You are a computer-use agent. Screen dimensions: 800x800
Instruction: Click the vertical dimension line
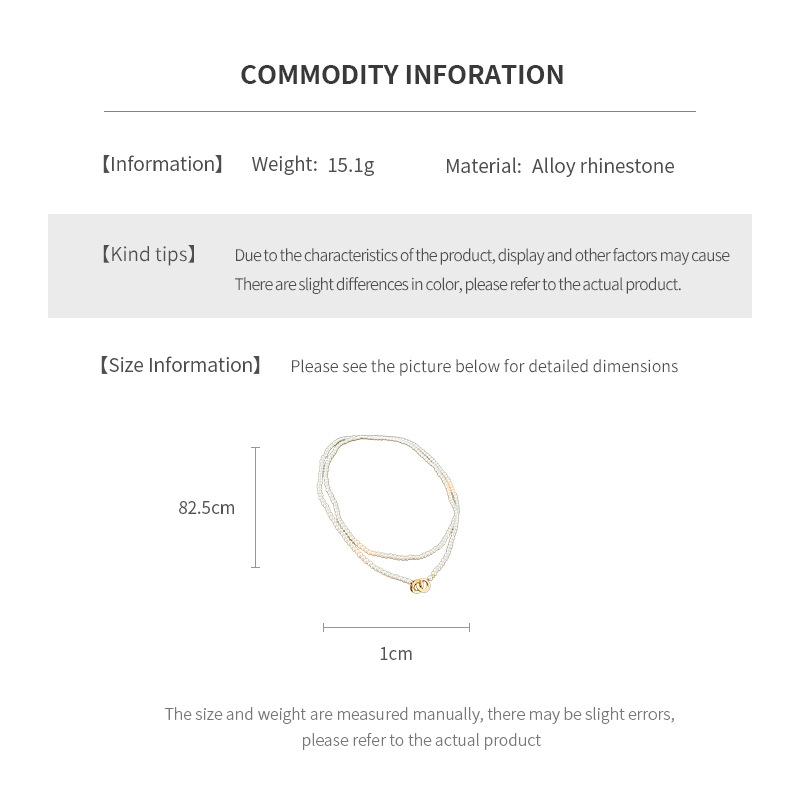click(256, 507)
